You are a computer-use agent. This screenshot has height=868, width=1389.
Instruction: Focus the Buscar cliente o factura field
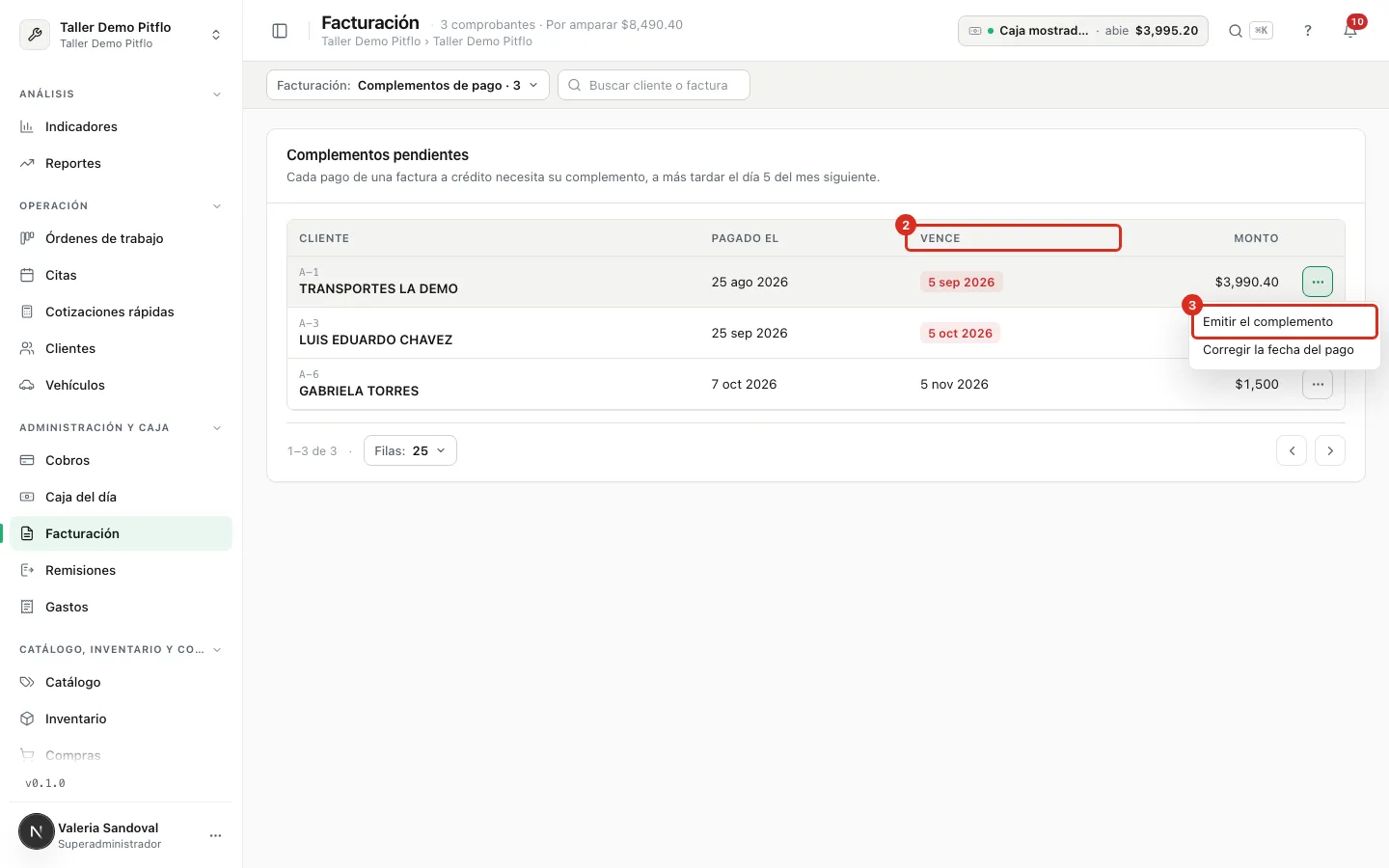click(x=654, y=85)
